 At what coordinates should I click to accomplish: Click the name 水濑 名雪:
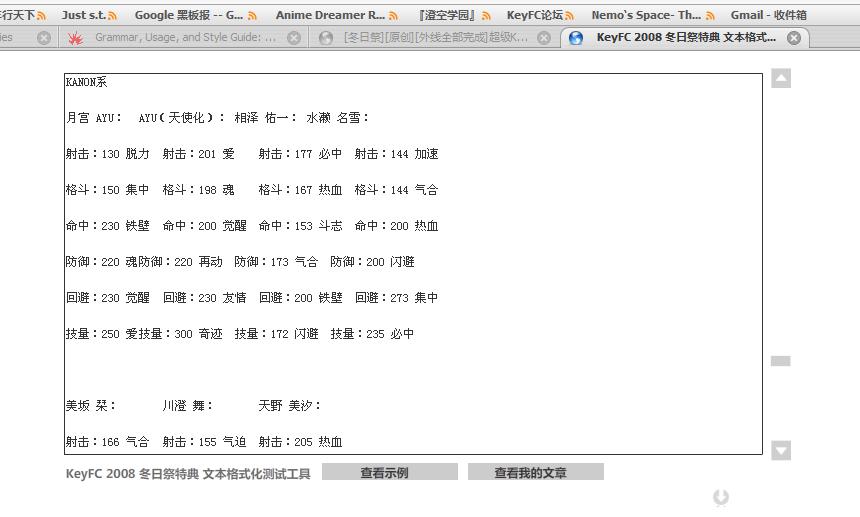(337, 118)
